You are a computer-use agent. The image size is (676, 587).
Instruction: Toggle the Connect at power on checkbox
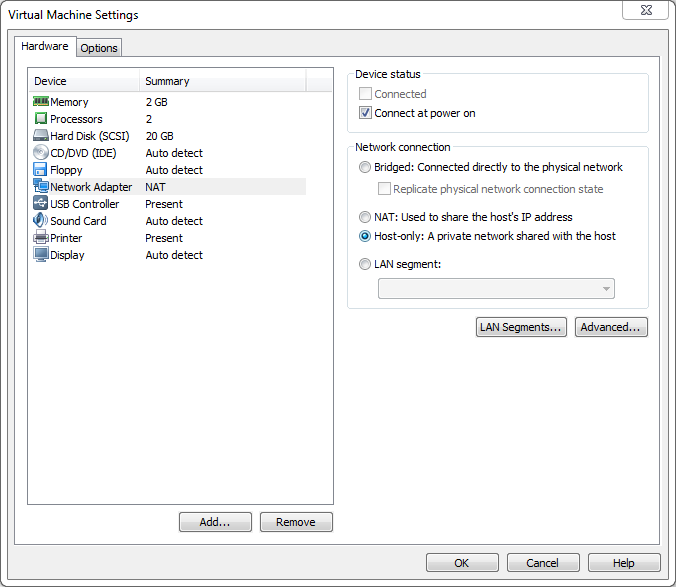coord(365,113)
